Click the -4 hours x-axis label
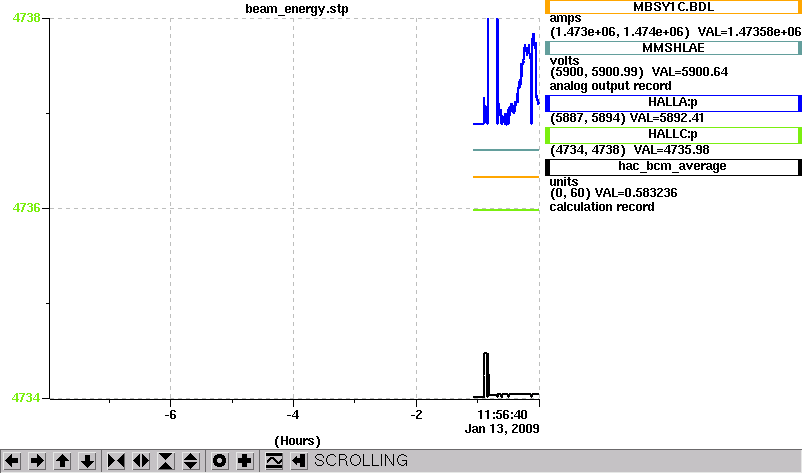Screen dimensions: 802x473 (293, 415)
